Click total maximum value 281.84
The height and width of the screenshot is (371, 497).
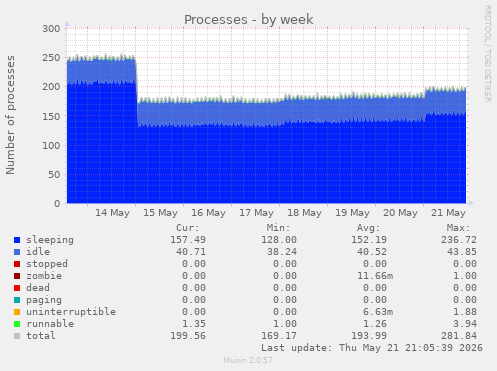(459, 336)
